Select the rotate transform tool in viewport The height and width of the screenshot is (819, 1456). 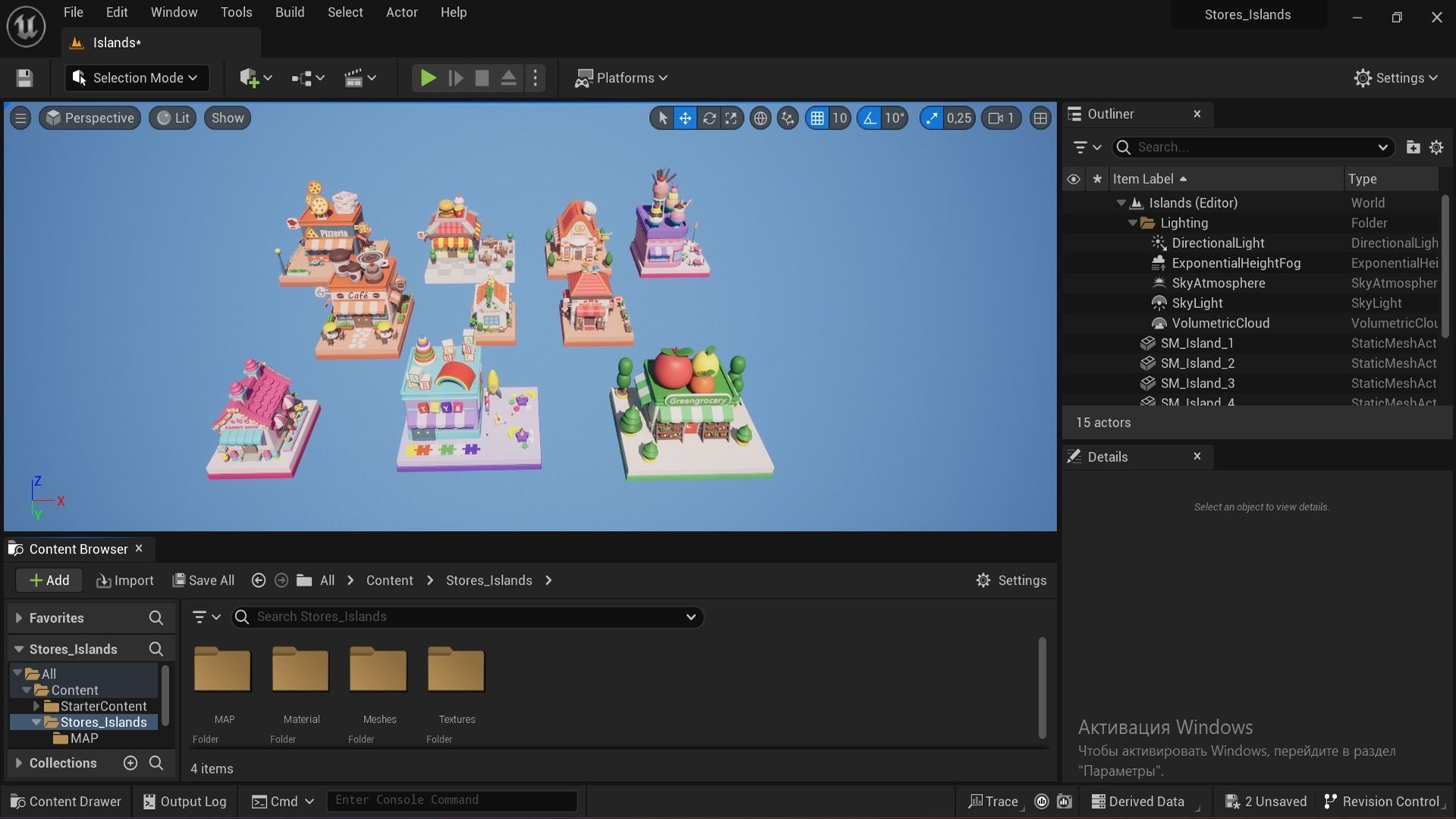tap(709, 118)
